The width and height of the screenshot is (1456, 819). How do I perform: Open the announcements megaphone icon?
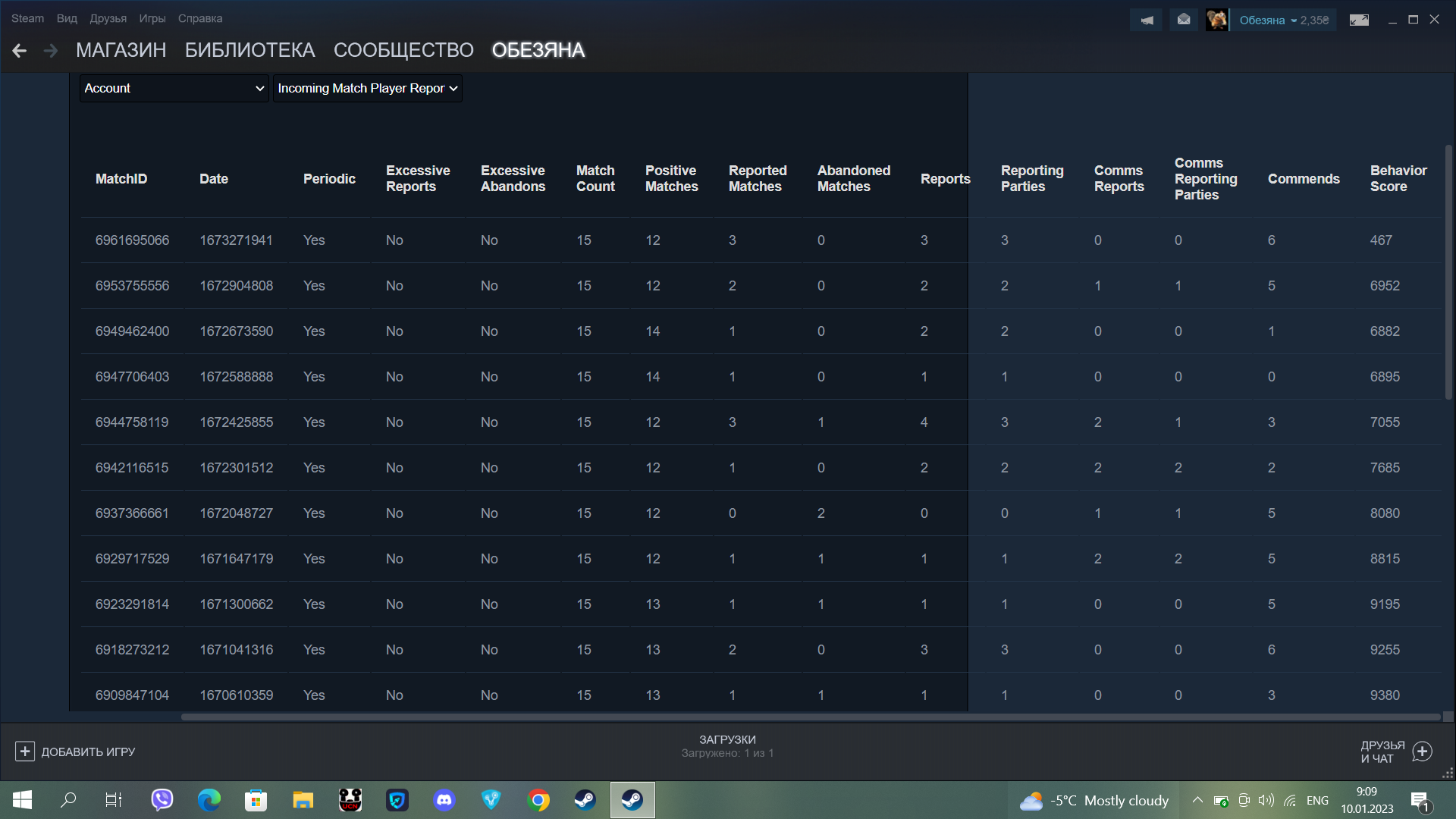[x=1147, y=20]
